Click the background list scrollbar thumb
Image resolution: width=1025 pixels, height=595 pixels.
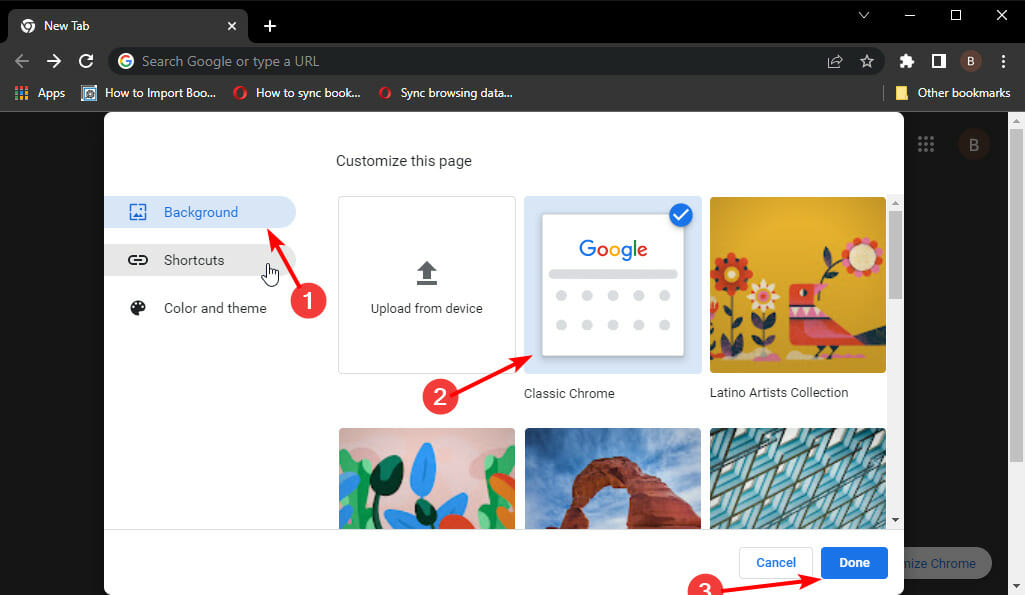click(x=895, y=255)
